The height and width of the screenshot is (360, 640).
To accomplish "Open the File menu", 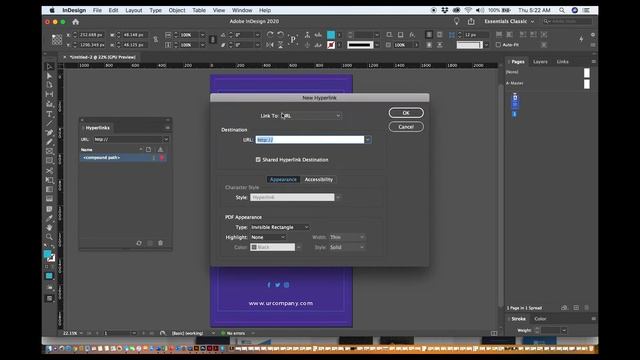I will (x=97, y=10).
